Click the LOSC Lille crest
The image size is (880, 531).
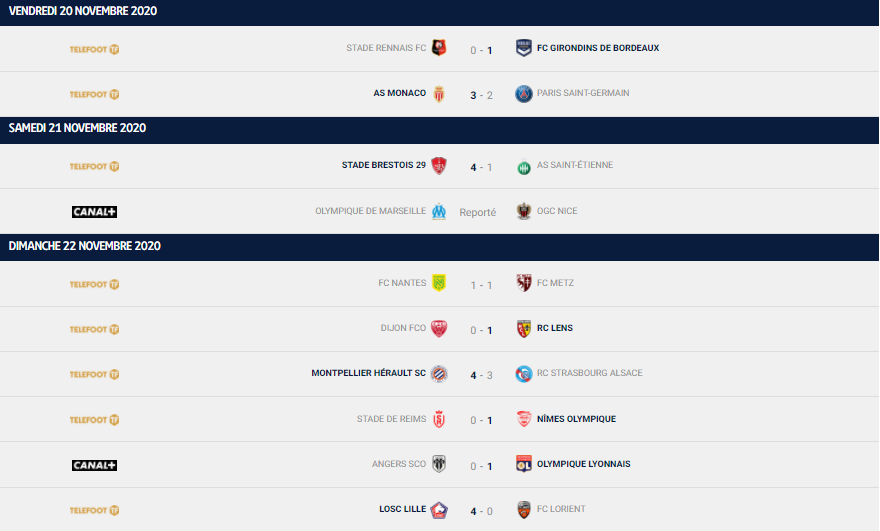(439, 510)
